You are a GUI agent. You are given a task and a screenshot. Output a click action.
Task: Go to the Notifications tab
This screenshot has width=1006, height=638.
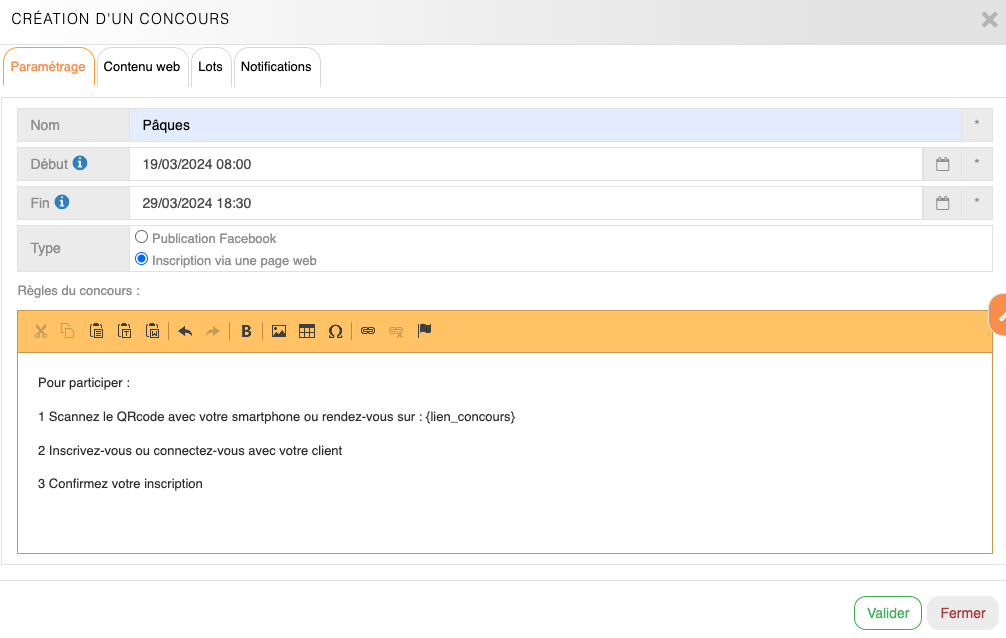pos(276,67)
